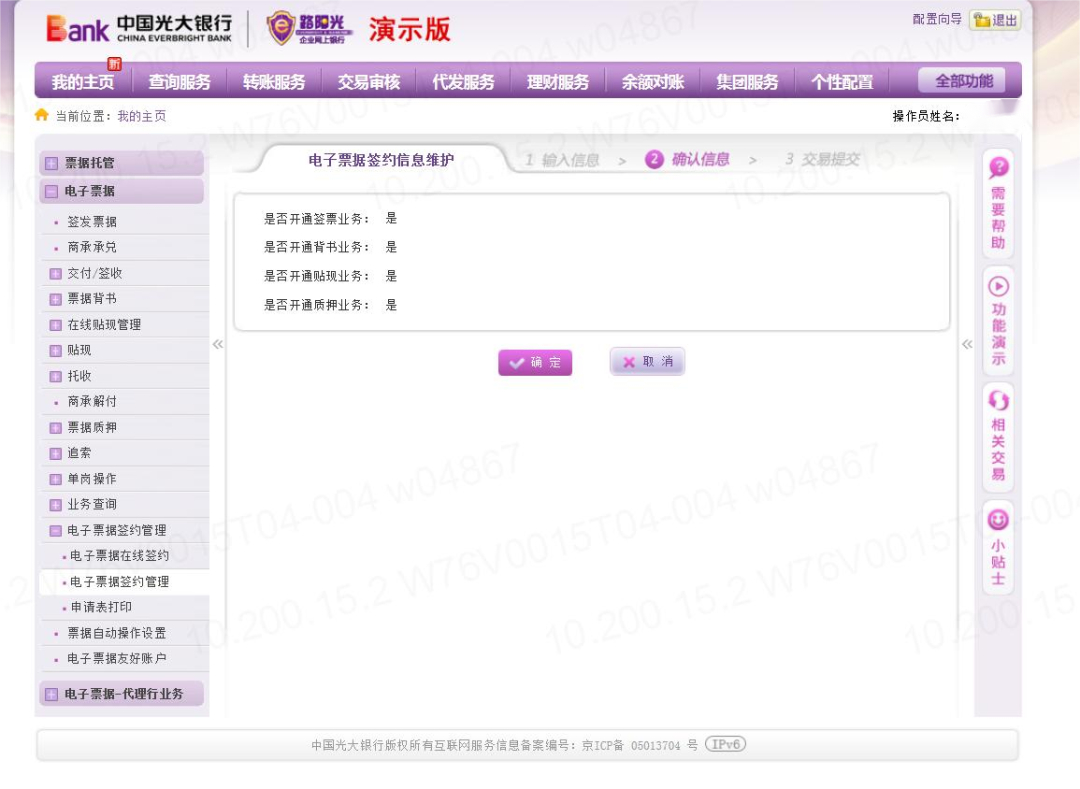Click the 是否开通质押业务 label
The image size is (1080, 789).
coord(316,305)
